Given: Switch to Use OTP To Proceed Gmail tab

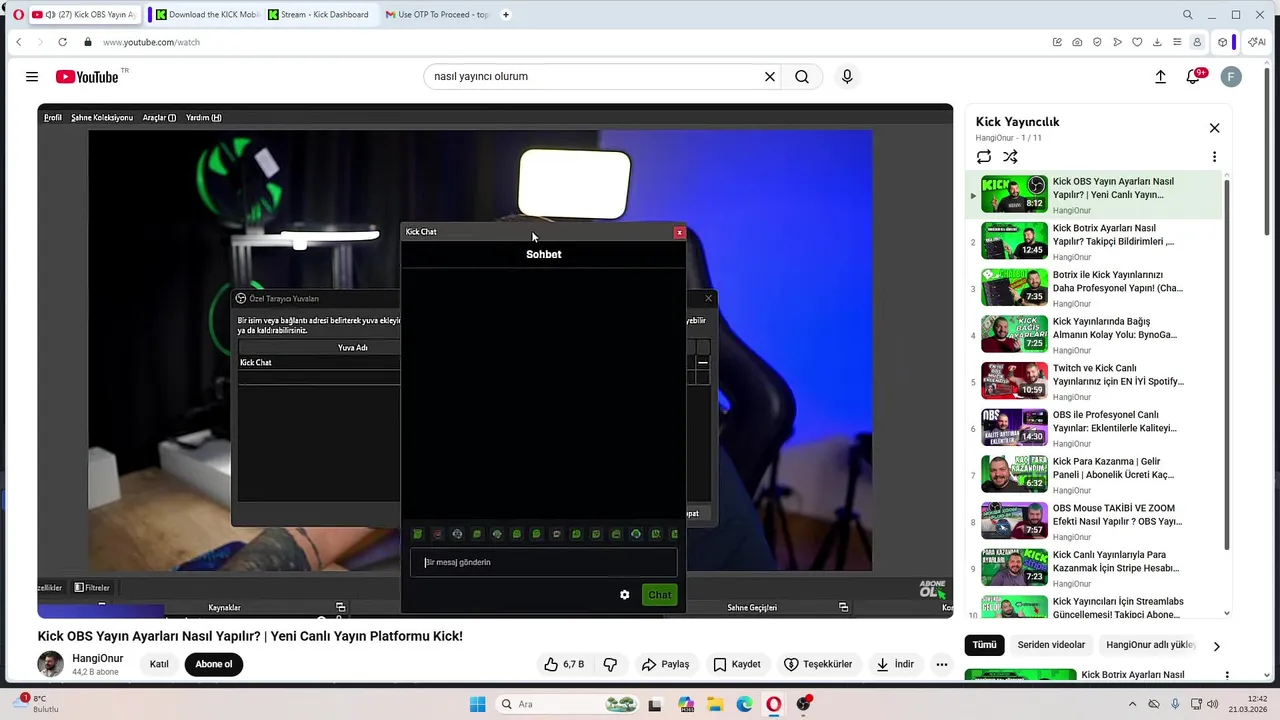Looking at the screenshot, I should coord(437,15).
